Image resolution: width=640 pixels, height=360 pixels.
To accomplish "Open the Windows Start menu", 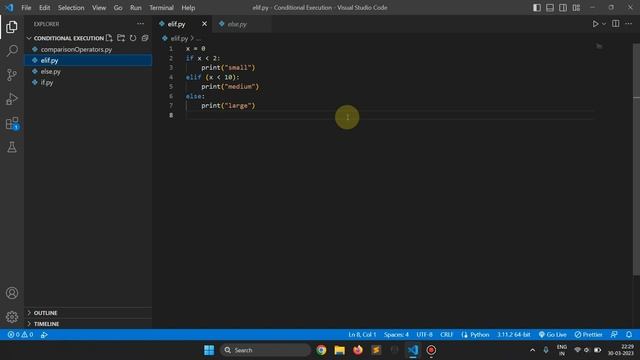I will click(x=209, y=350).
